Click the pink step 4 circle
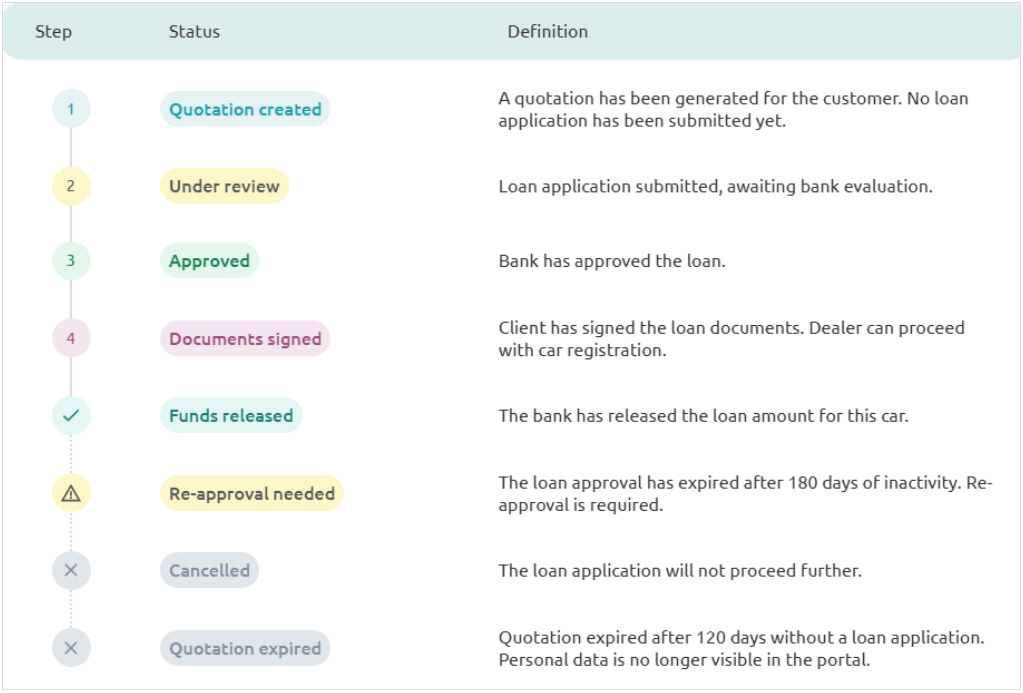The width and height of the screenshot is (1023, 693). pyautogui.click(x=71, y=338)
